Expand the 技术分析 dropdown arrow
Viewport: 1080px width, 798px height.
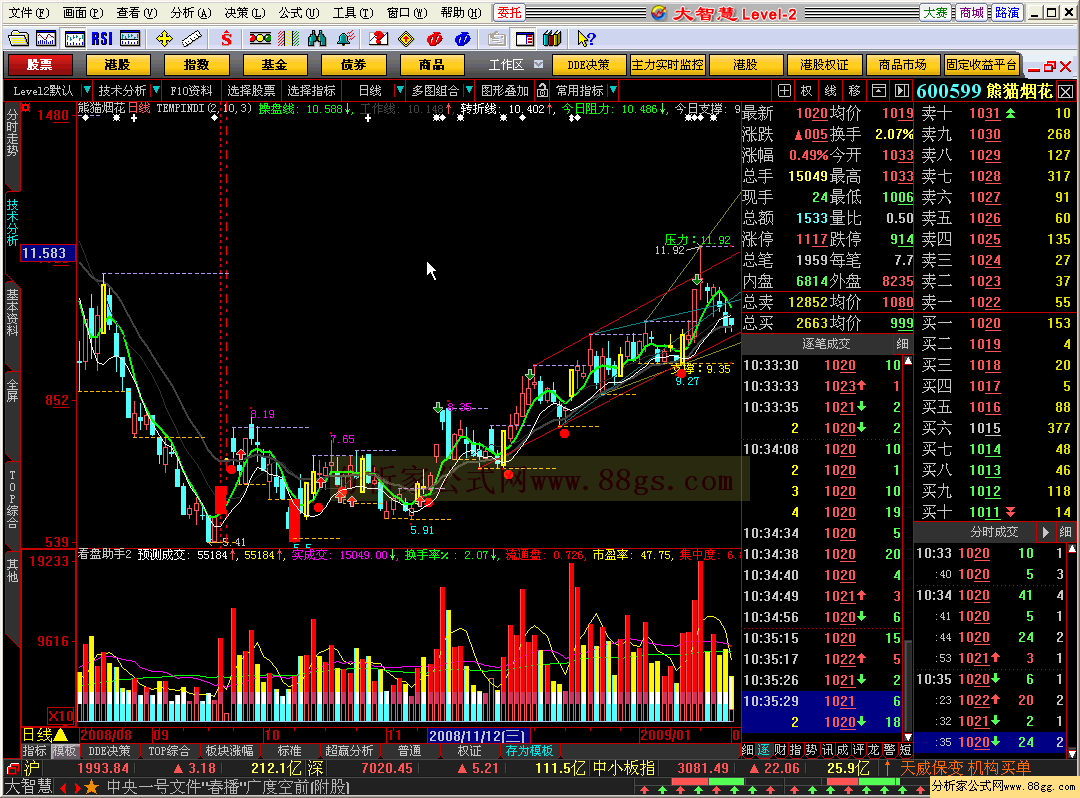[x=156, y=90]
